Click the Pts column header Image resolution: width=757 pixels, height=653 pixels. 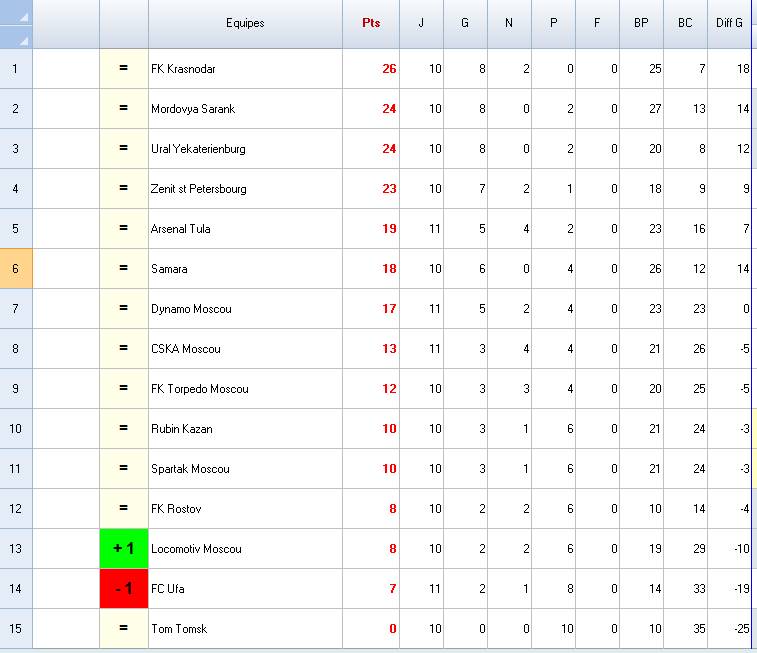370,24
